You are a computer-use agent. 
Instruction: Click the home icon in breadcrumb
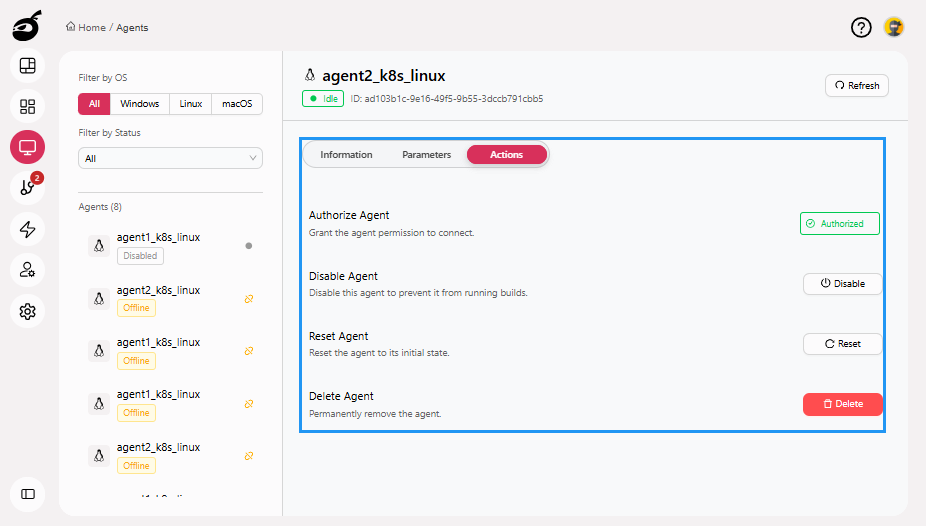pyautogui.click(x=70, y=27)
